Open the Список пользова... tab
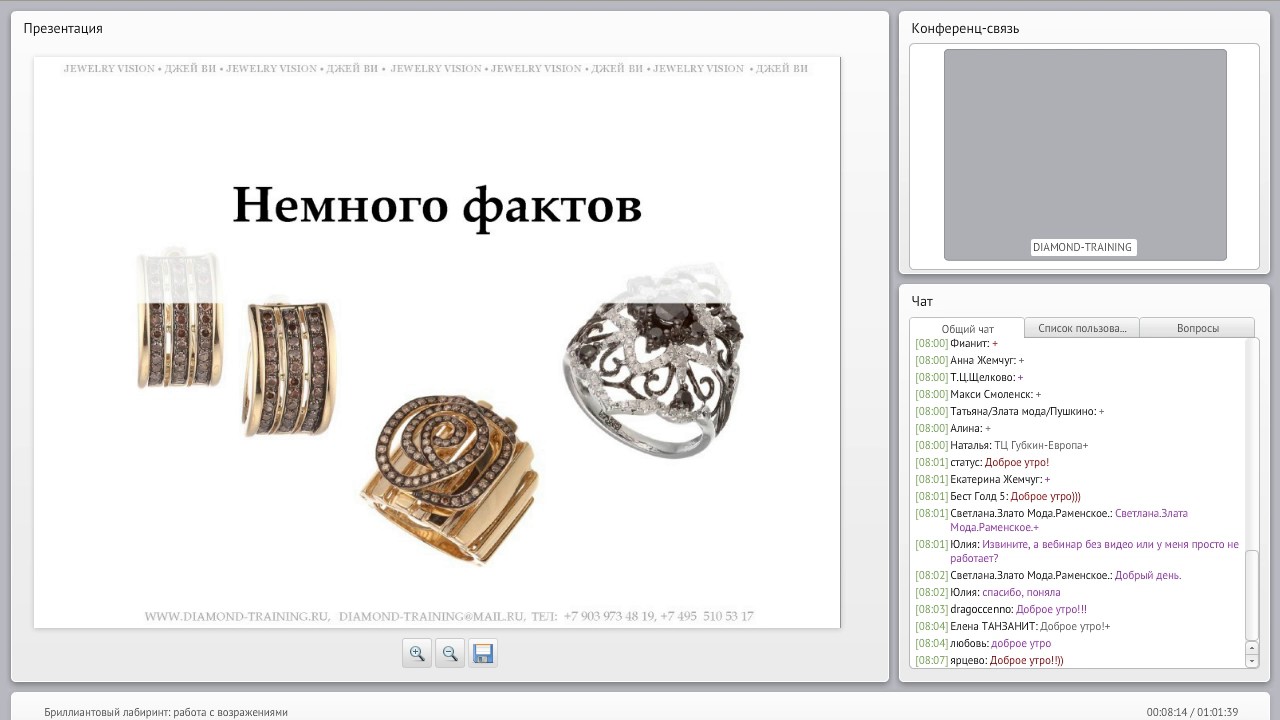Screen dimensions: 1280x720 [1082, 328]
